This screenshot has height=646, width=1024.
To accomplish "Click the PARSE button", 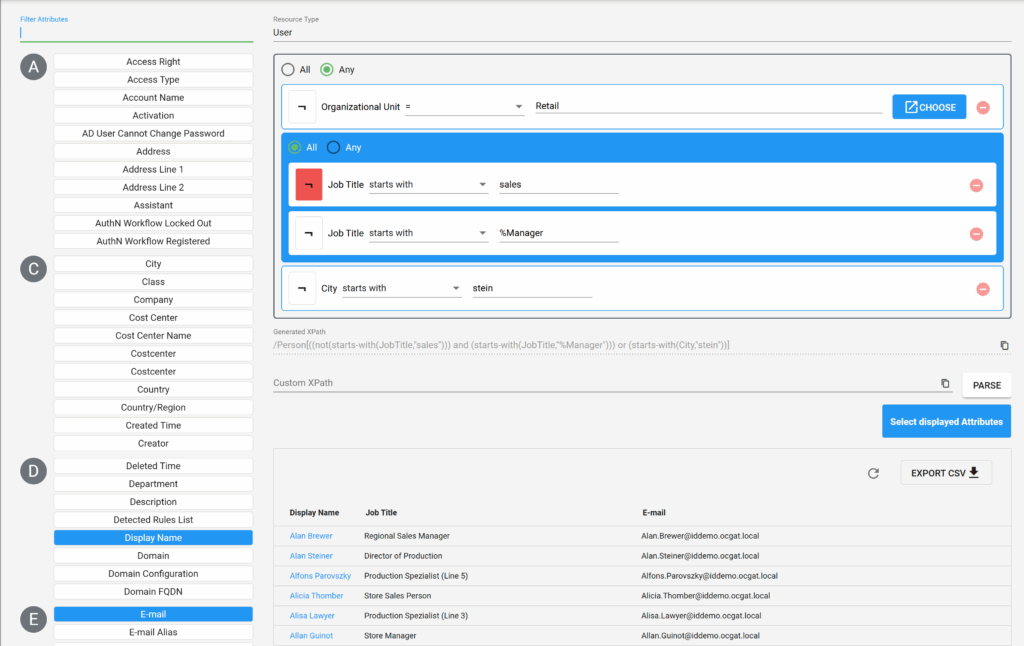I will (x=987, y=385).
